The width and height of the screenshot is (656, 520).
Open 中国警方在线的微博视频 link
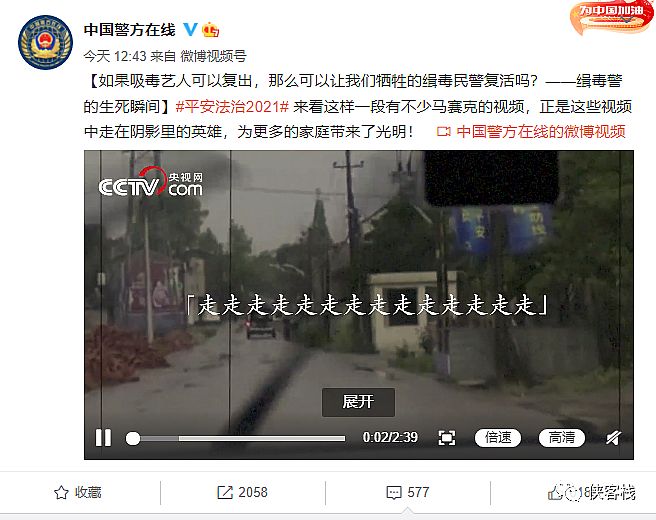531,132
